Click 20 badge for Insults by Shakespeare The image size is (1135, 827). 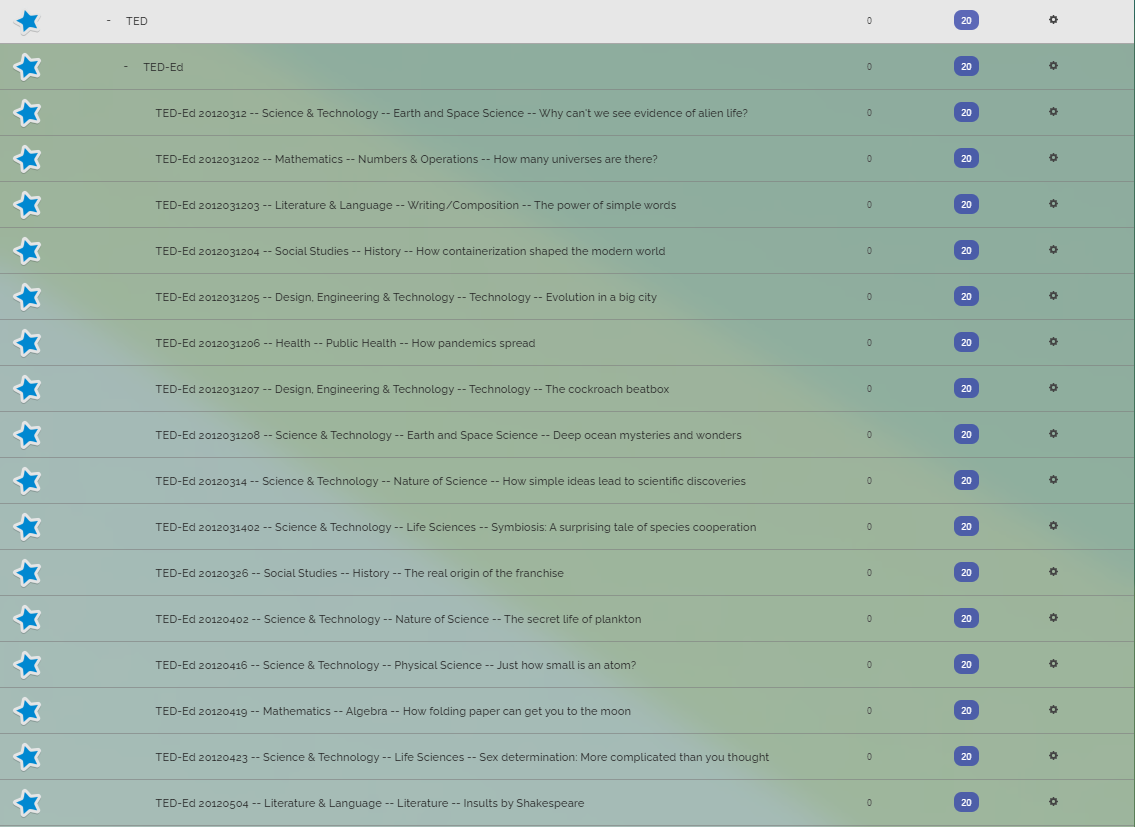[x=966, y=802]
